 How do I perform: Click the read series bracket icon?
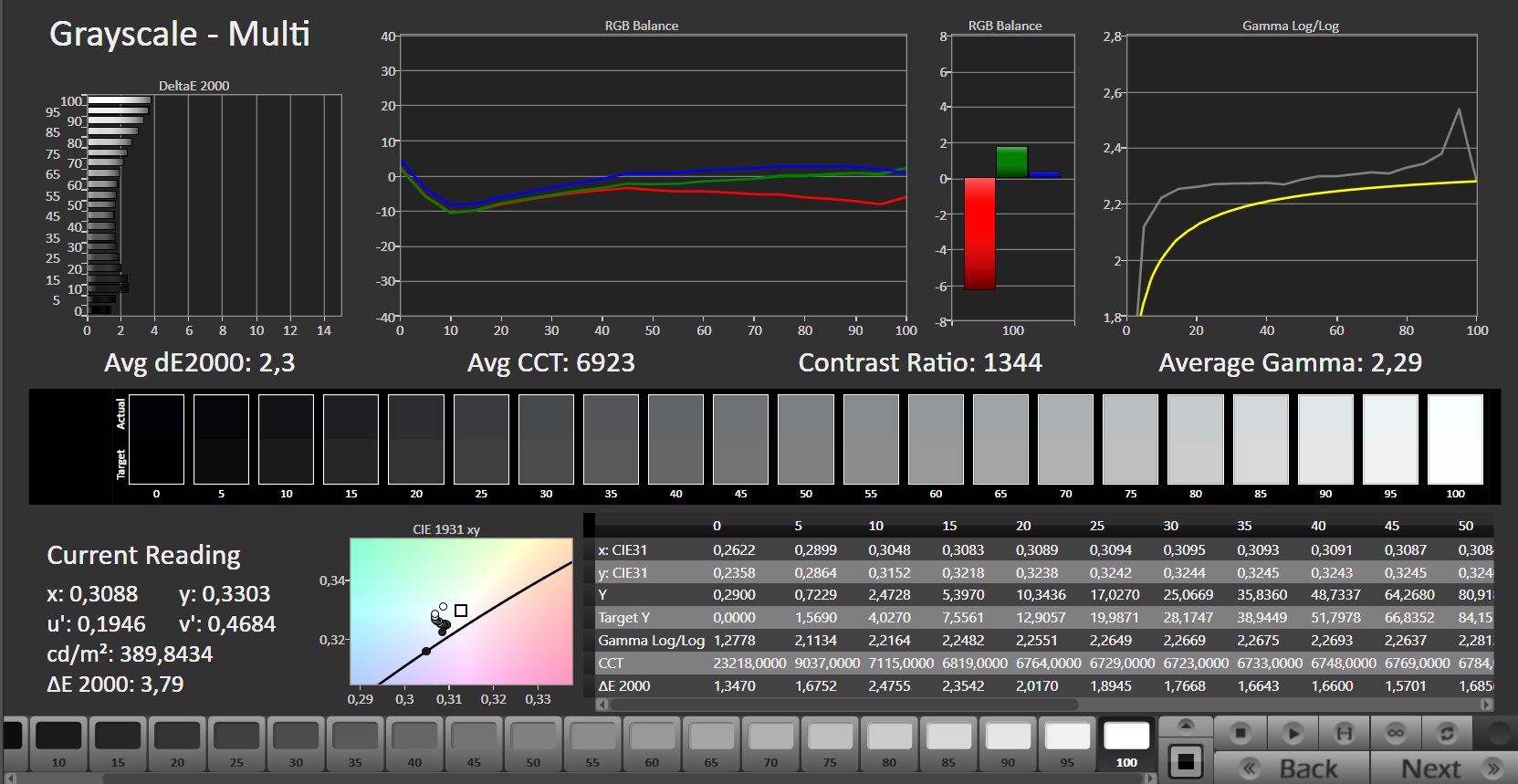(x=1344, y=733)
